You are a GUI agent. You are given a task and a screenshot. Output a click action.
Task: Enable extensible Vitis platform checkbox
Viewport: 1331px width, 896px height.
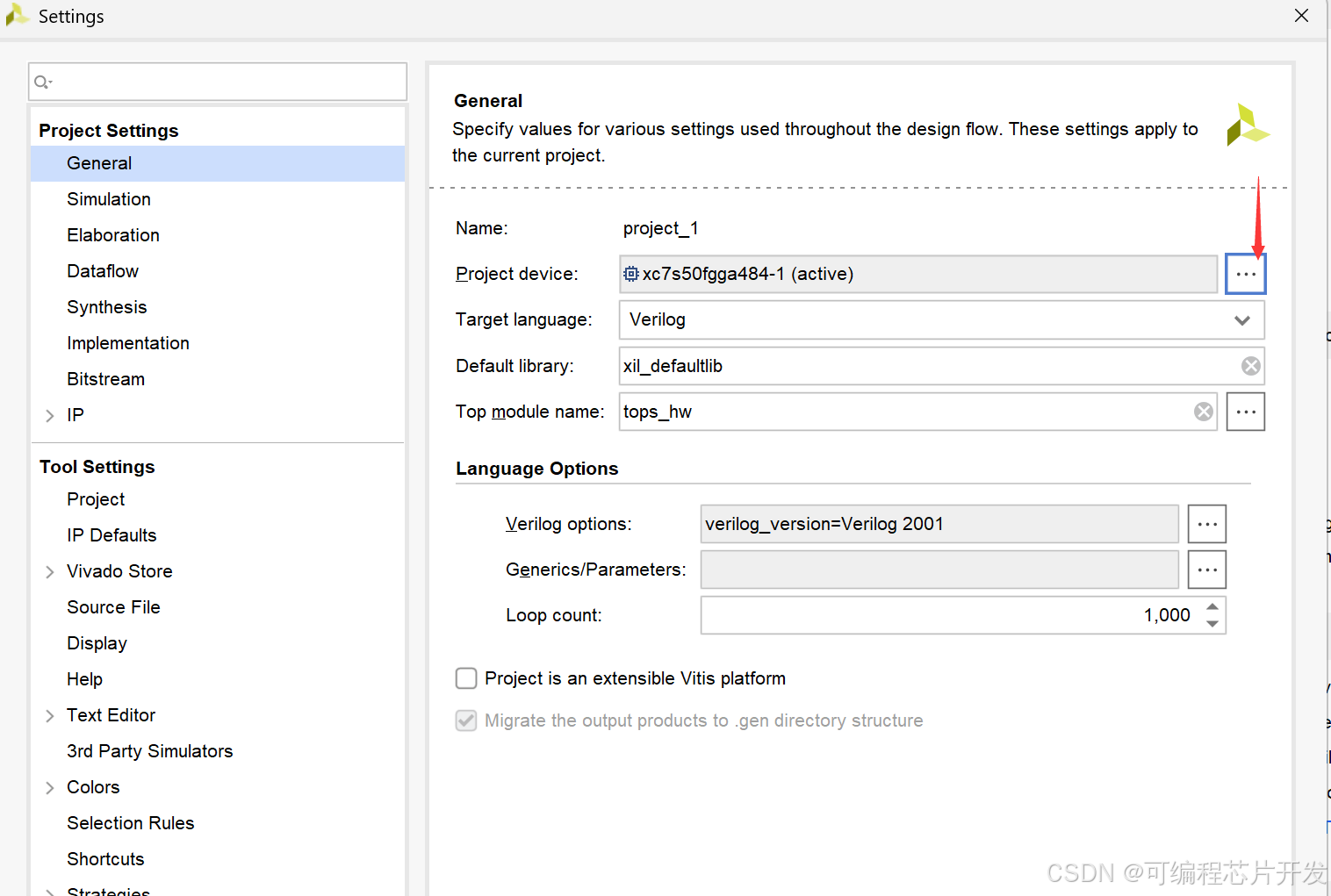tap(466, 678)
